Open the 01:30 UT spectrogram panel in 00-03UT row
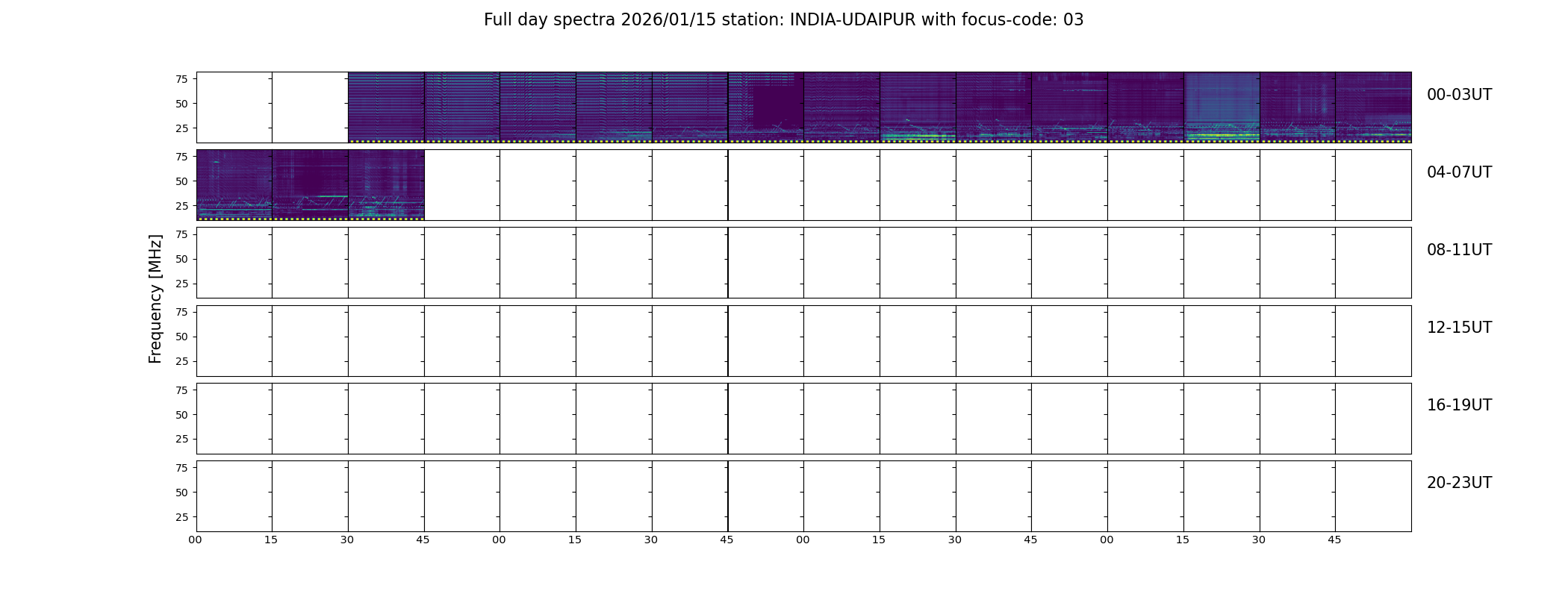Screen dimensions: 1568x597 click(x=690, y=107)
